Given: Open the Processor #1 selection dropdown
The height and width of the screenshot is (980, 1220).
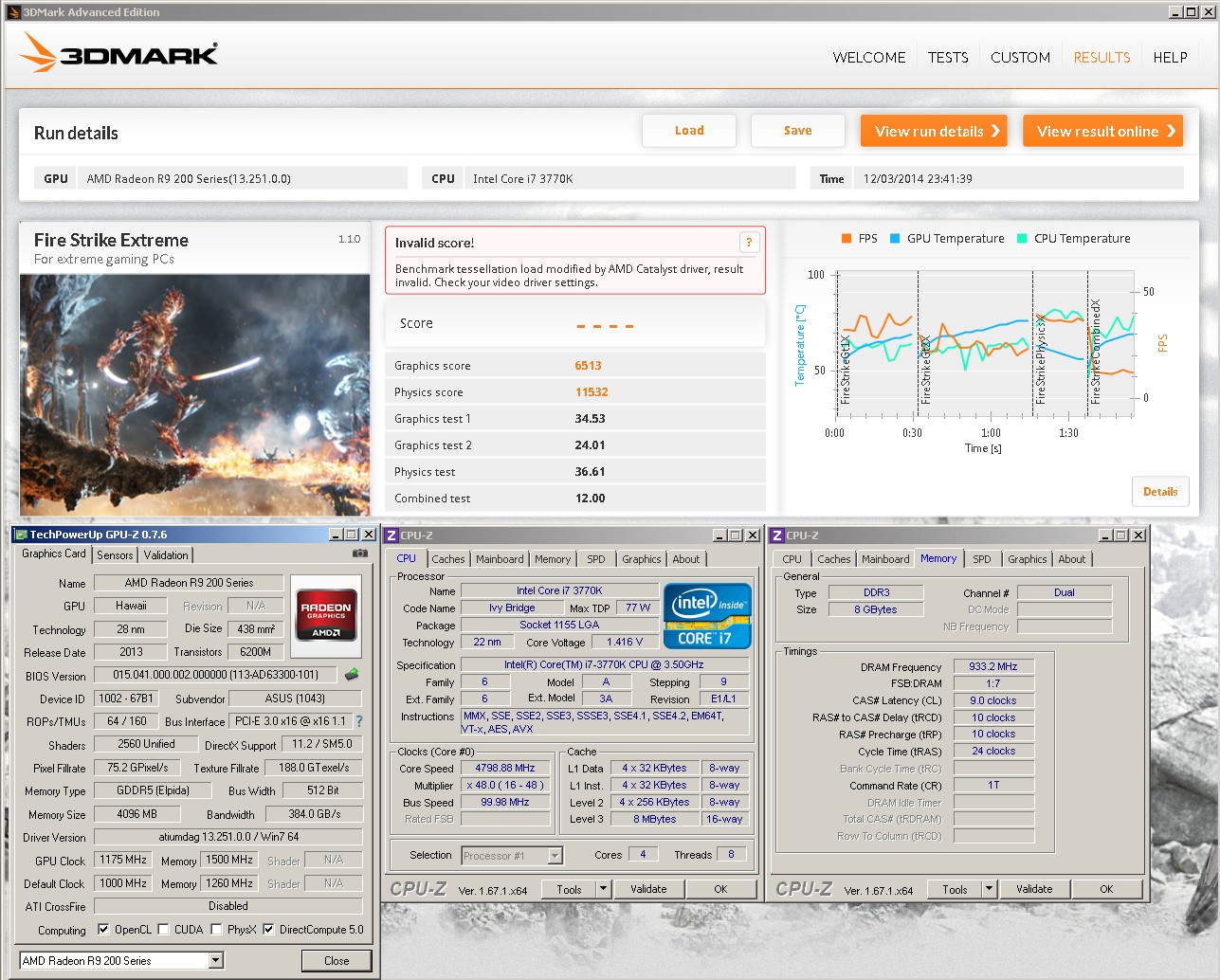Looking at the screenshot, I should [x=555, y=856].
